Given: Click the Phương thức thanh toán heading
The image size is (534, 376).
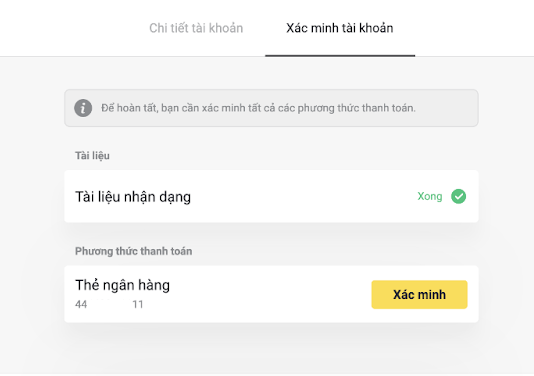Looking at the screenshot, I should (x=134, y=251).
